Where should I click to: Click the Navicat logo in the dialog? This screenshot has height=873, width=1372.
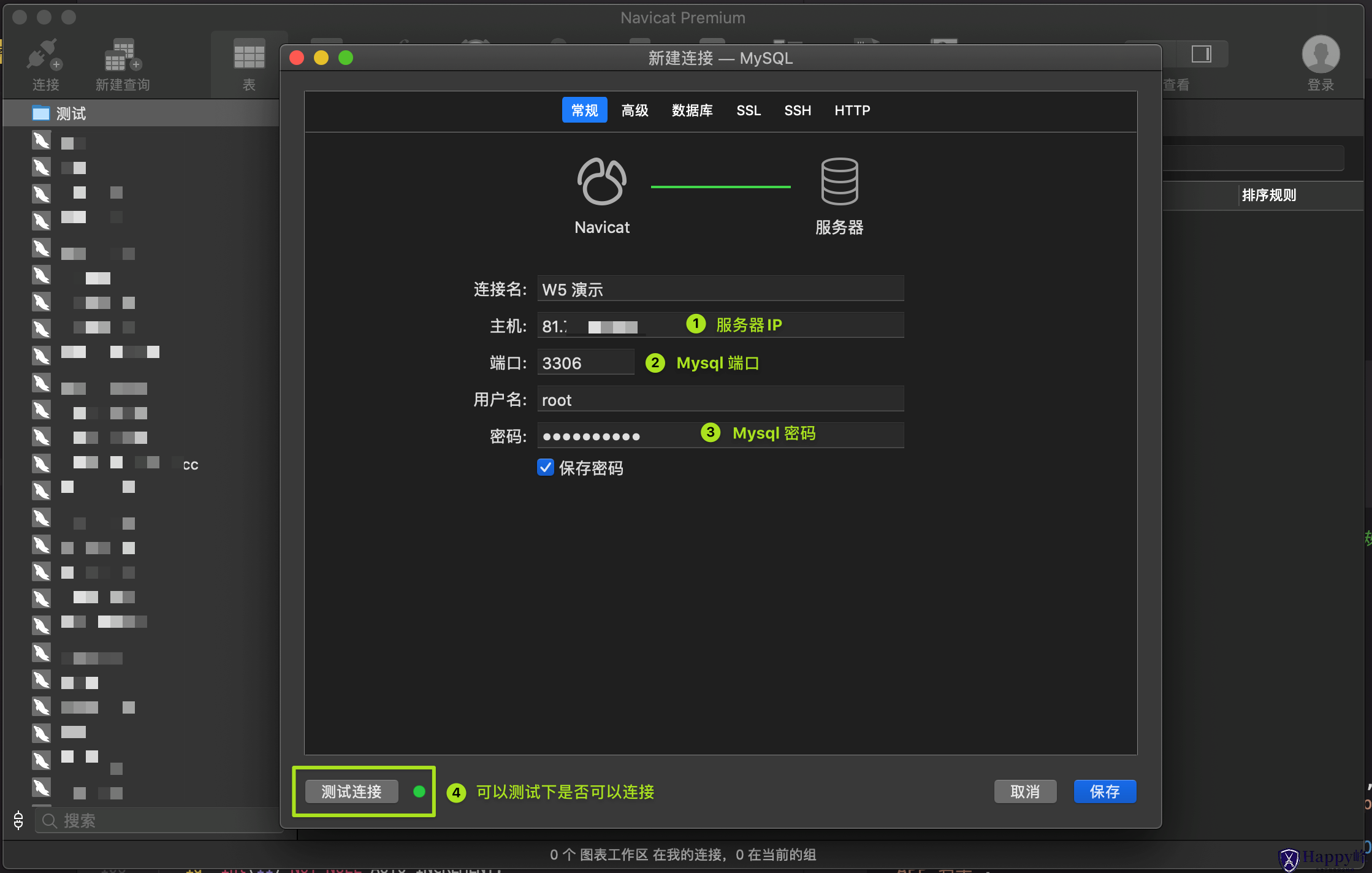pos(601,181)
